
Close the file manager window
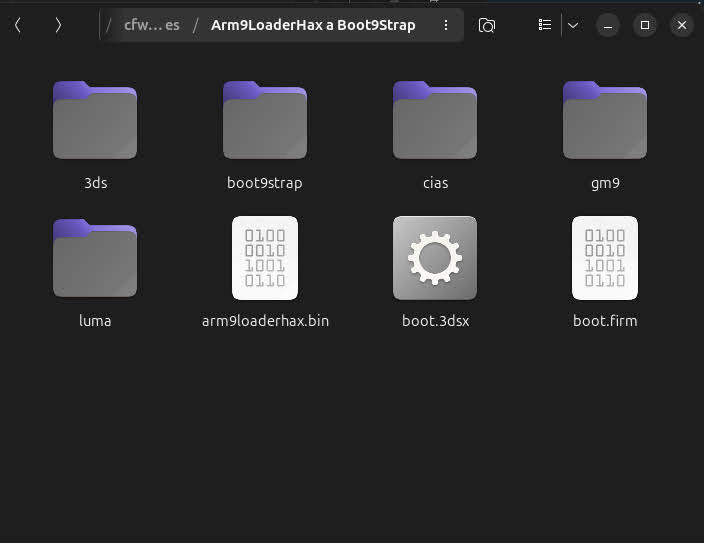(x=682, y=25)
